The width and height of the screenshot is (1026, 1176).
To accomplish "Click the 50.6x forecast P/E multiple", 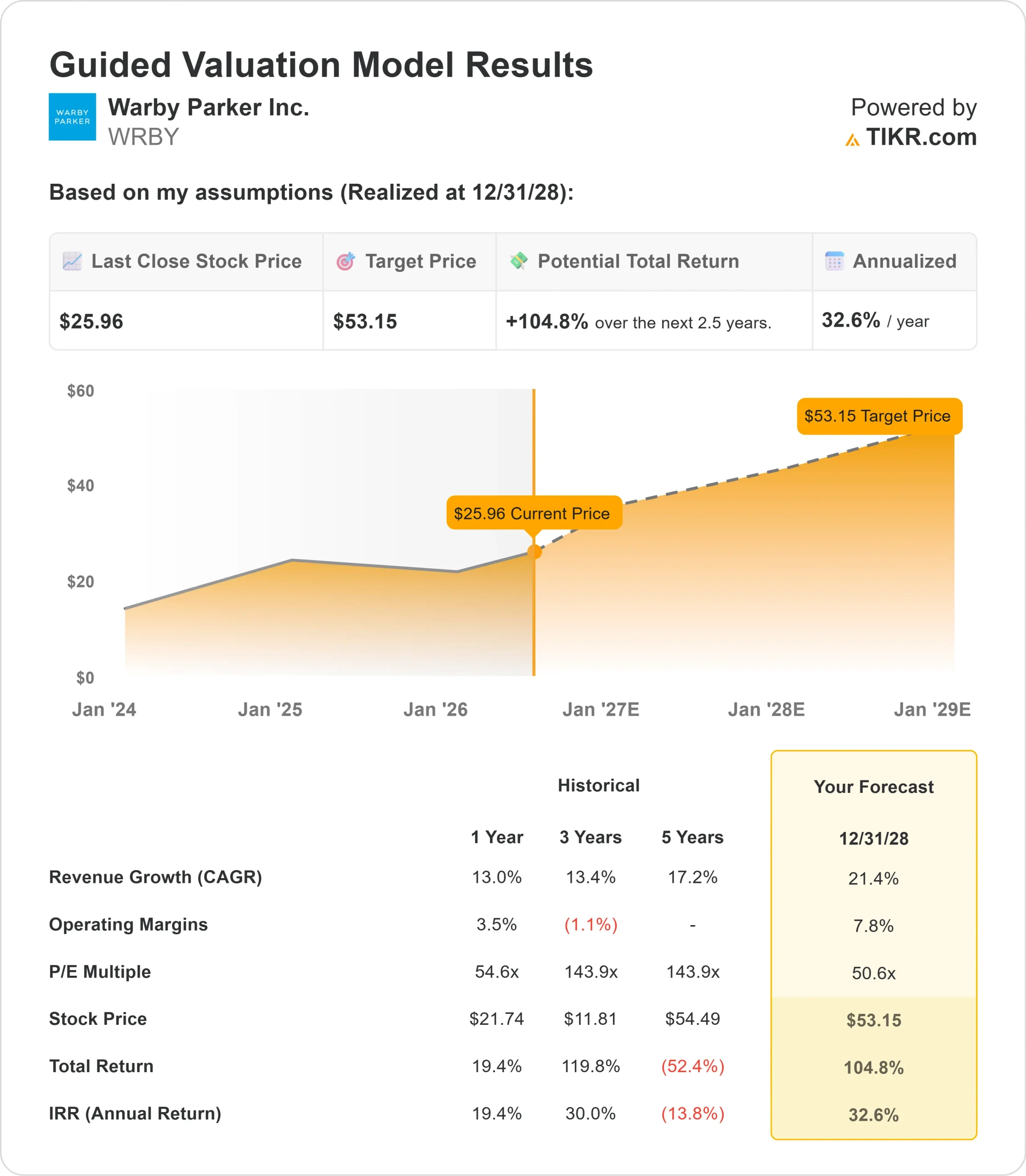I will 874,973.
